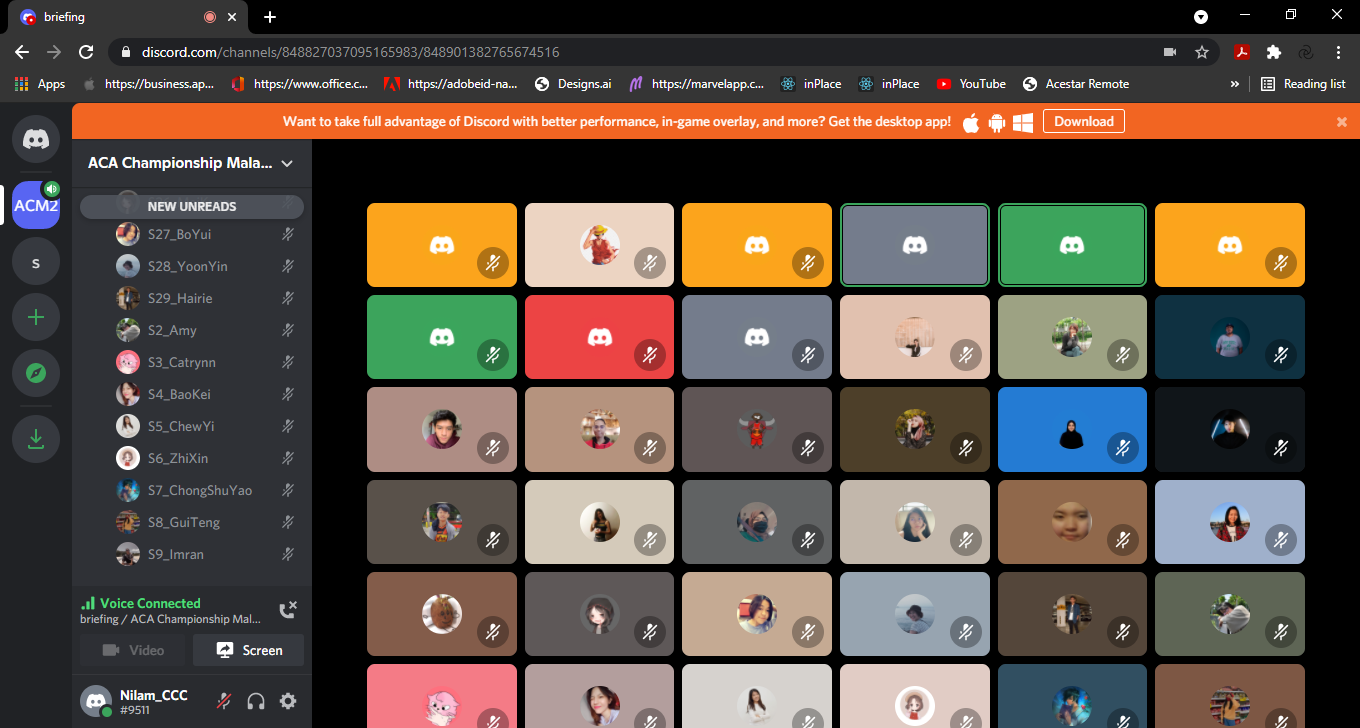Open the Explore Public Servers compass icon
This screenshot has width=1360, height=728.
coord(36,373)
